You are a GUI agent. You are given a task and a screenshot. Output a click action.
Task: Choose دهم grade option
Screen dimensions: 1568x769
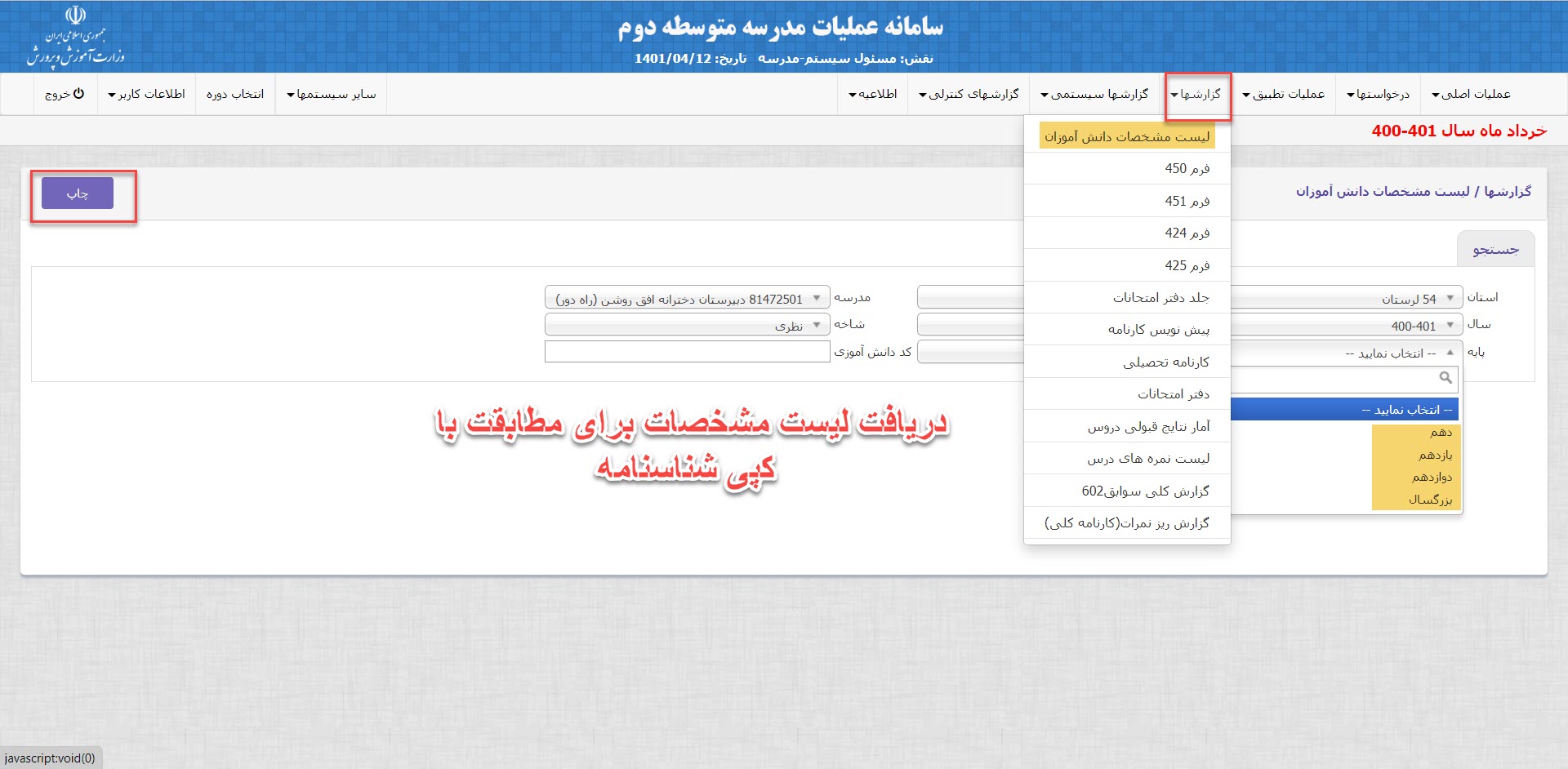tap(1440, 432)
